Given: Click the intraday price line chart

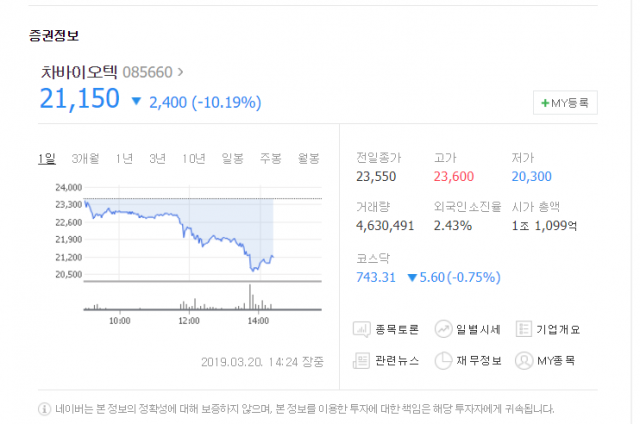Looking at the screenshot, I should [179, 233].
